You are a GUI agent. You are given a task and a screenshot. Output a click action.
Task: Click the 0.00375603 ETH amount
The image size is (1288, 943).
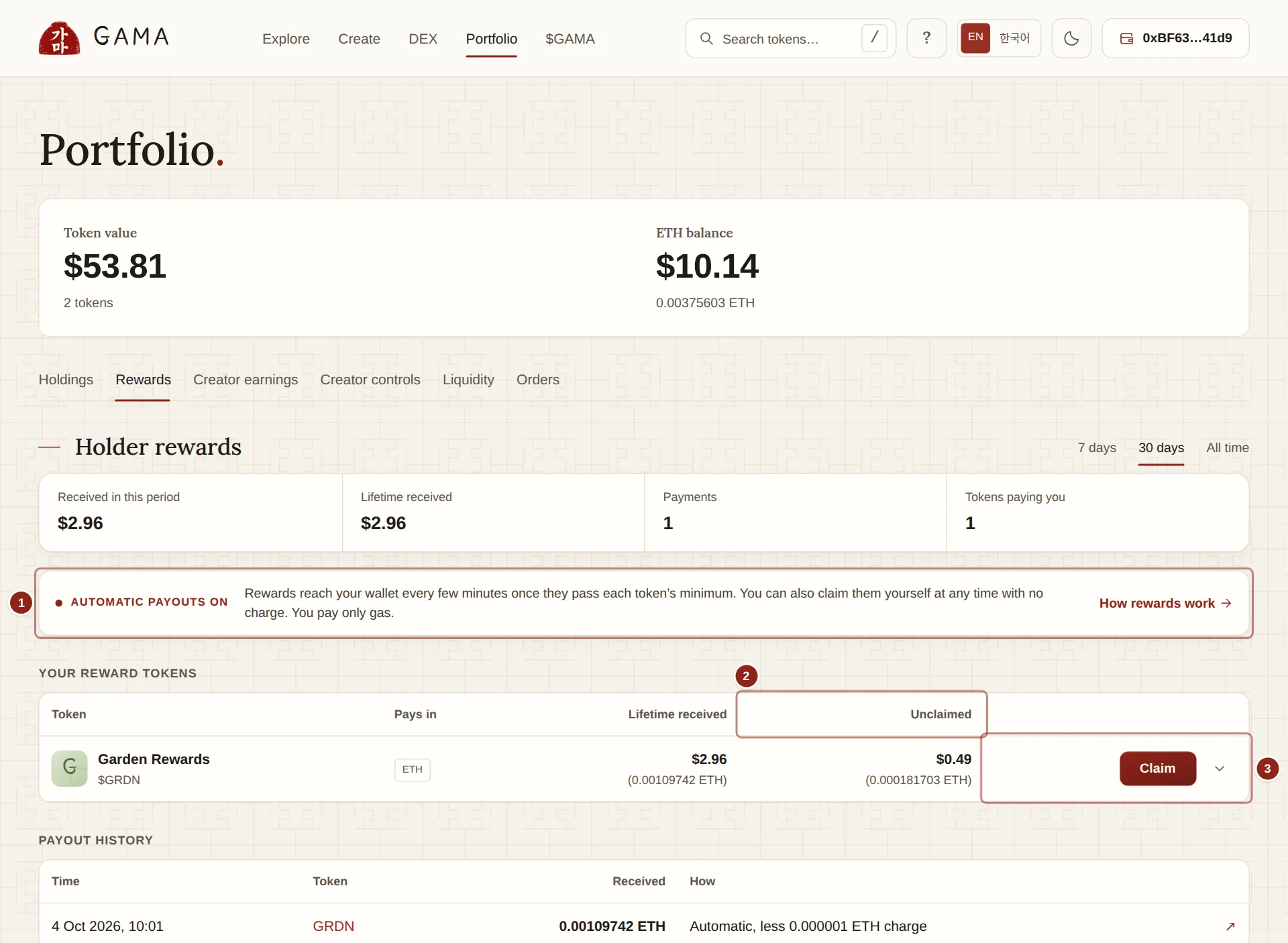point(705,302)
